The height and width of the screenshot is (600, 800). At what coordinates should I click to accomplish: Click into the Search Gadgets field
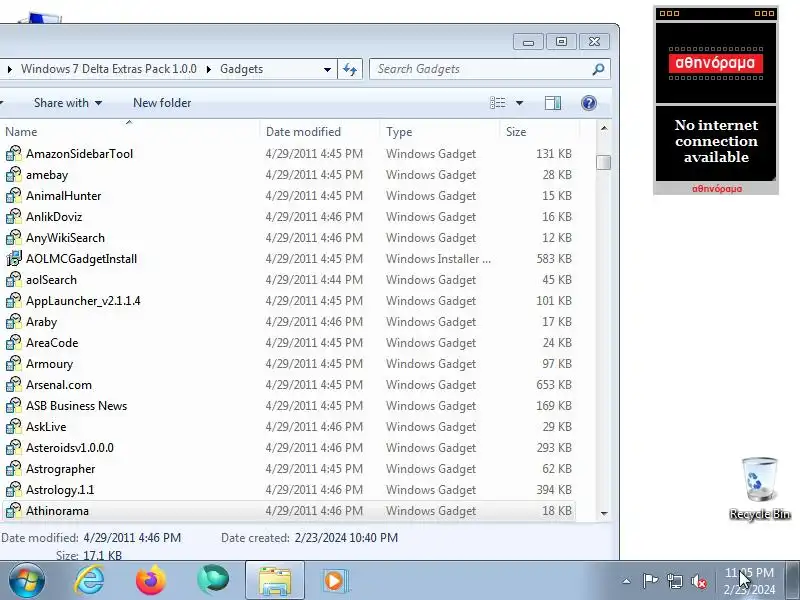click(483, 69)
